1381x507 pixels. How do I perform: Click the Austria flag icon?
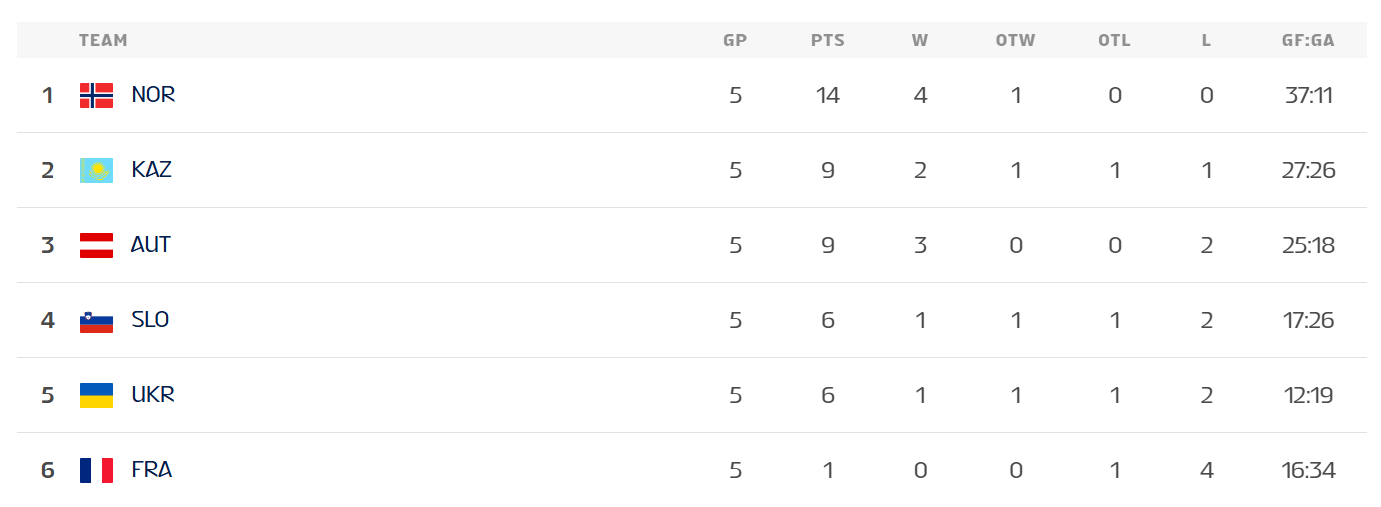click(x=96, y=245)
